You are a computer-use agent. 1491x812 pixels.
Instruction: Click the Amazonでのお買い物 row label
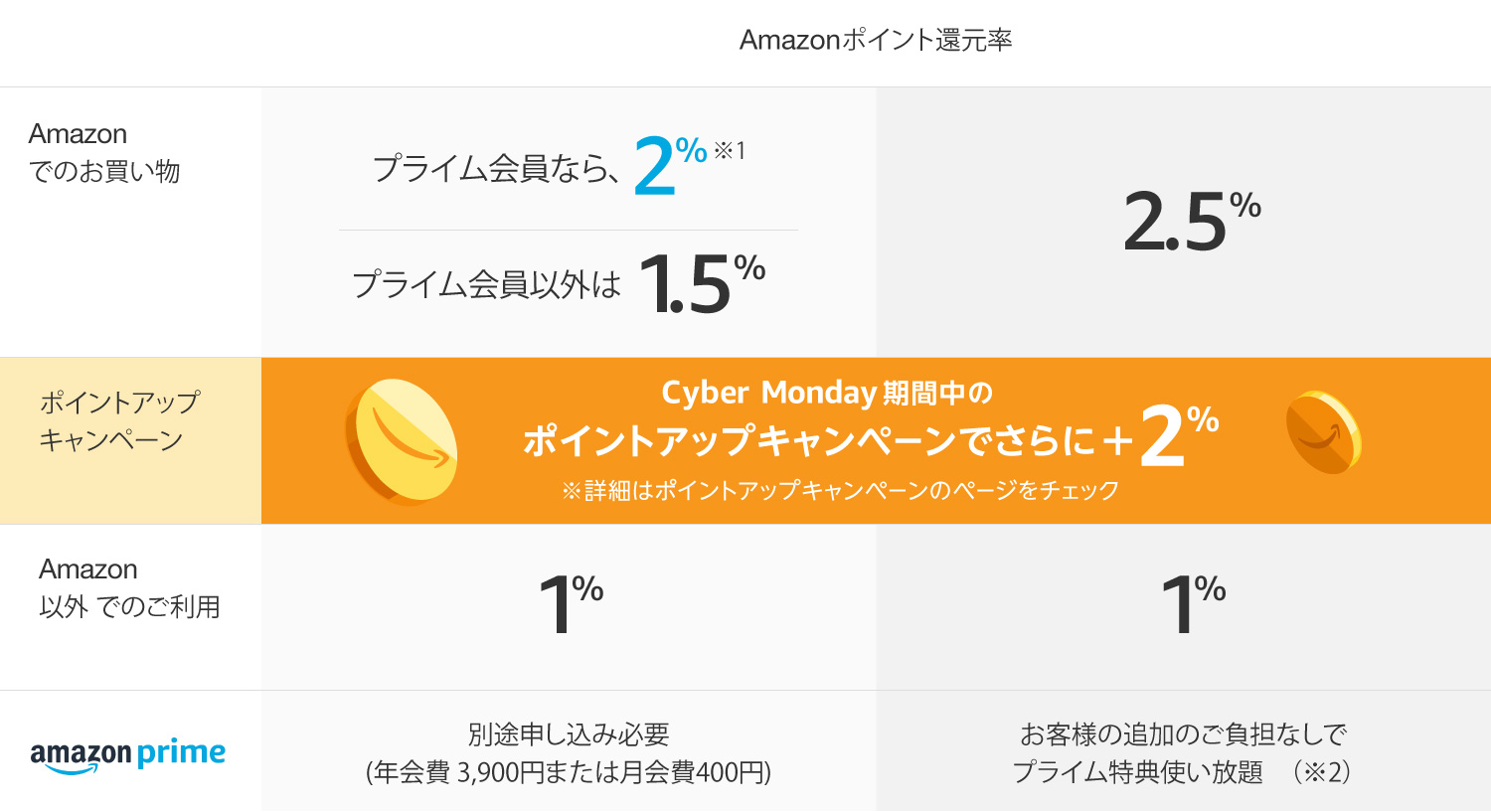tap(104, 153)
